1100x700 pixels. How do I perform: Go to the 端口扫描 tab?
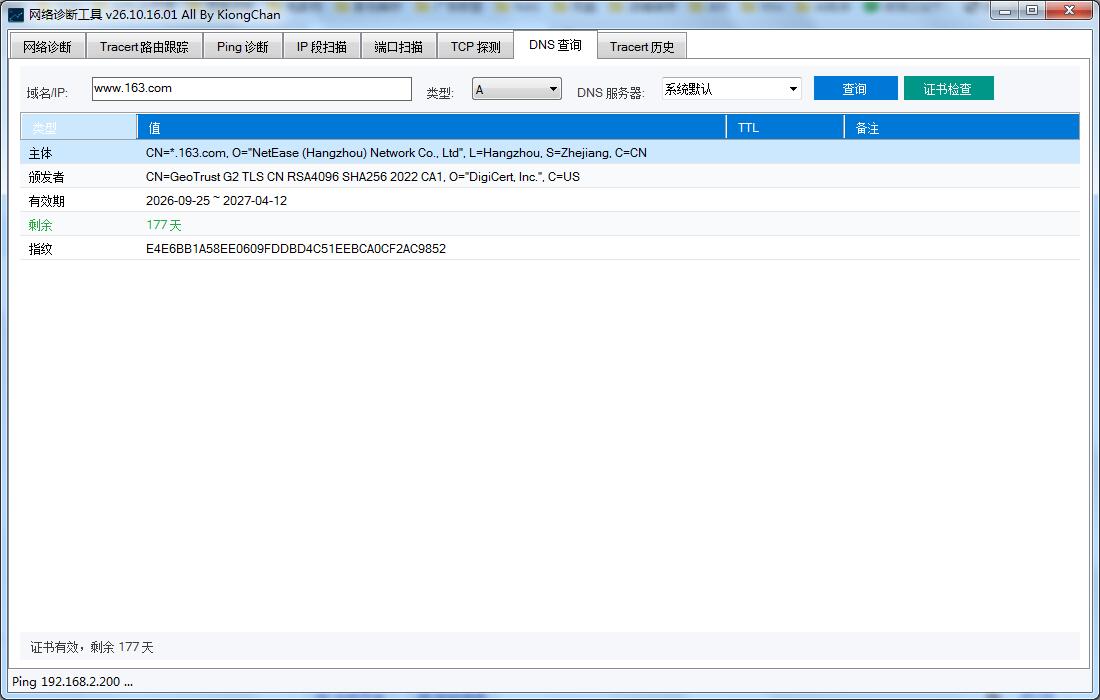point(398,46)
